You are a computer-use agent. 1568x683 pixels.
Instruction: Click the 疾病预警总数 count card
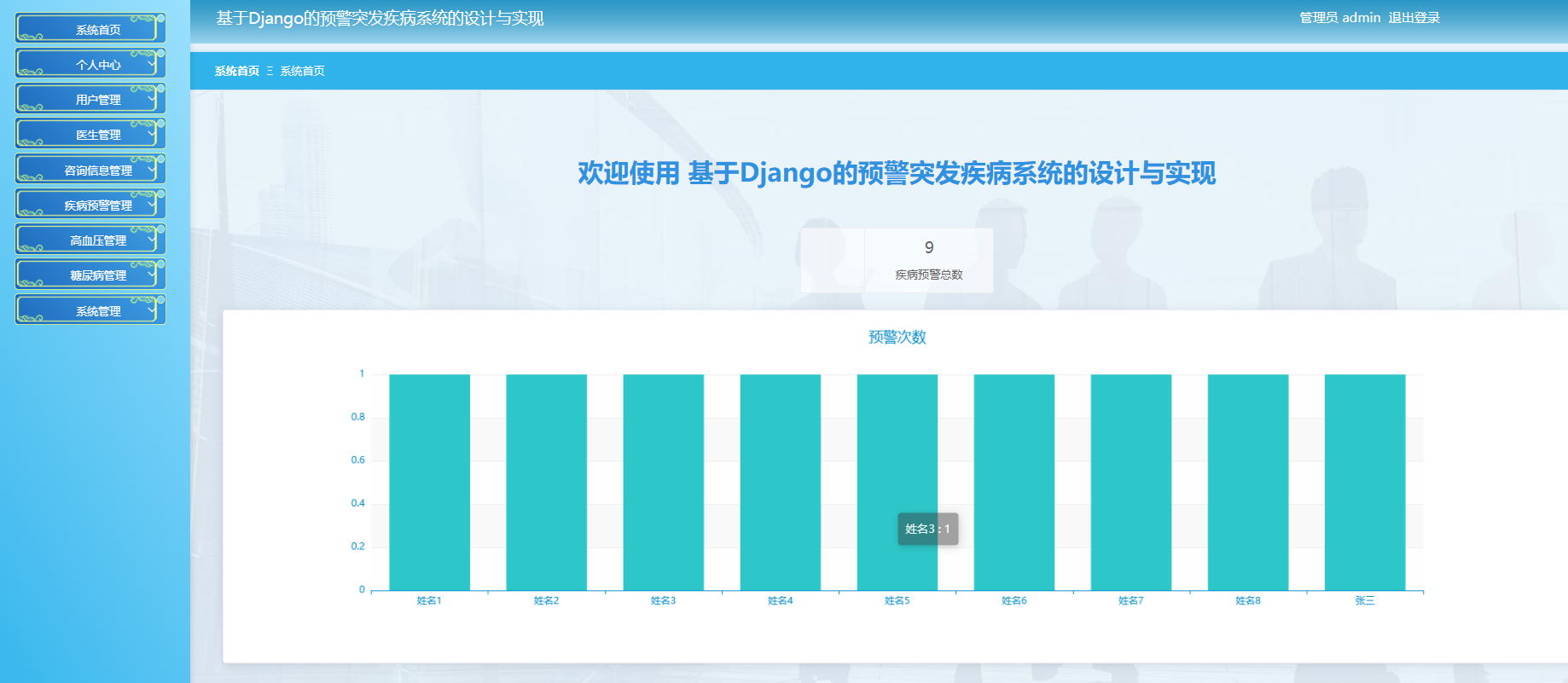897,260
